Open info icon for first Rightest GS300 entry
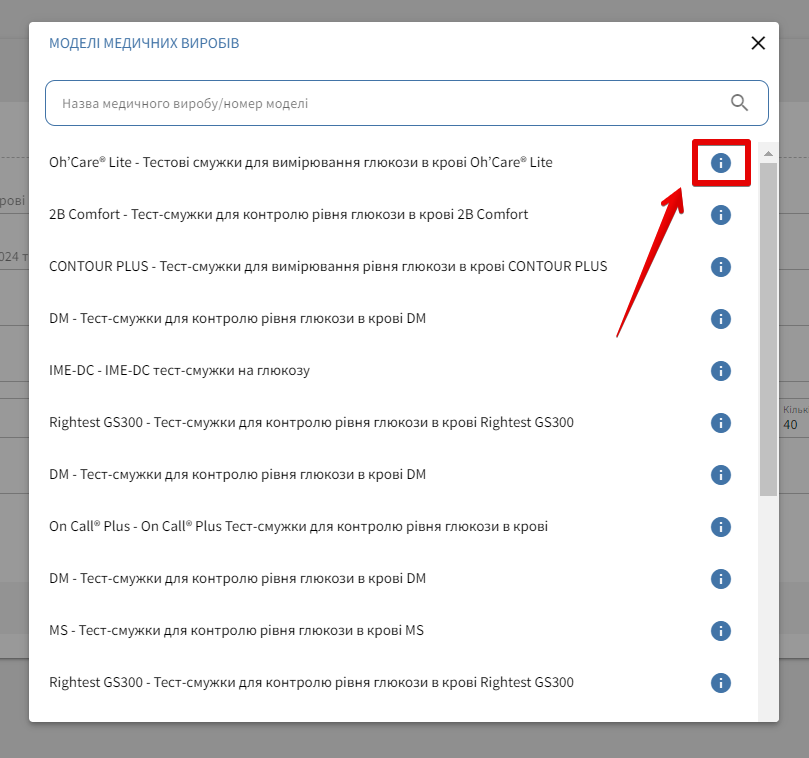This screenshot has height=758, width=809. (x=720, y=423)
